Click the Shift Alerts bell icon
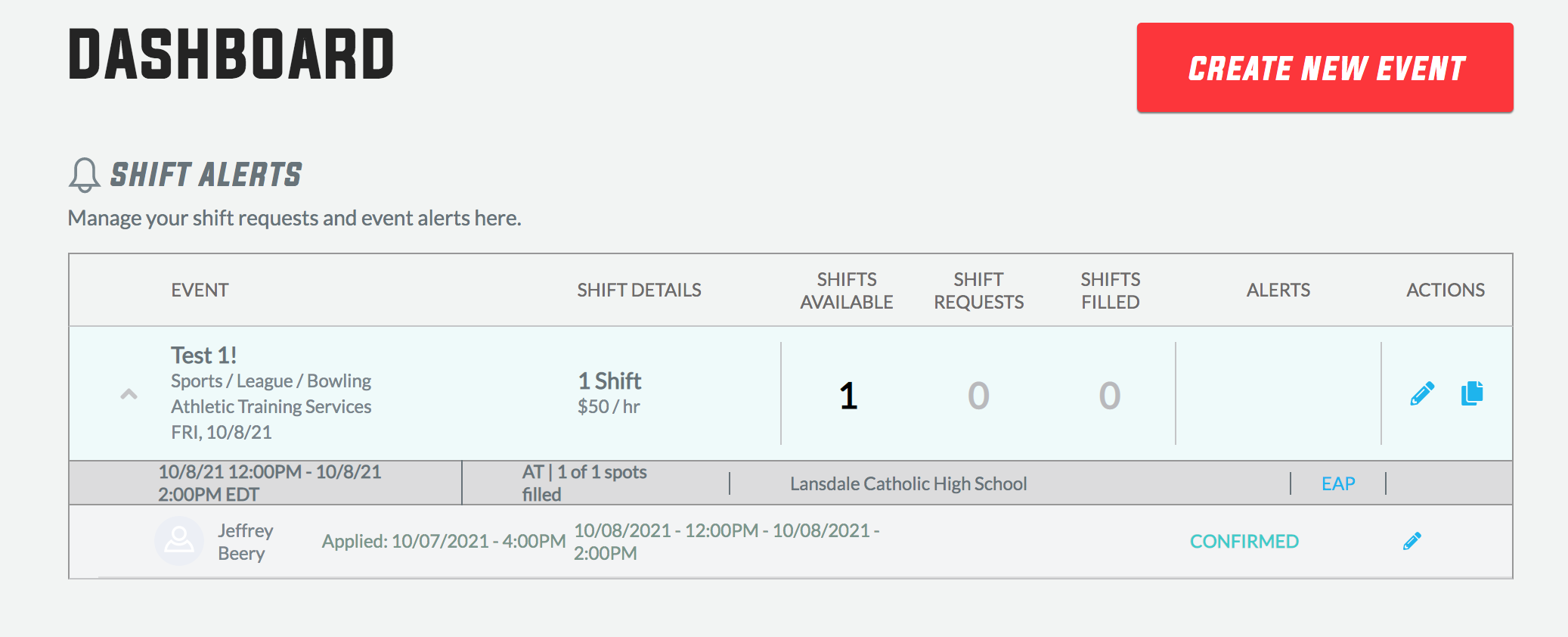Screen dimensions: 1568x637 (x=84, y=175)
